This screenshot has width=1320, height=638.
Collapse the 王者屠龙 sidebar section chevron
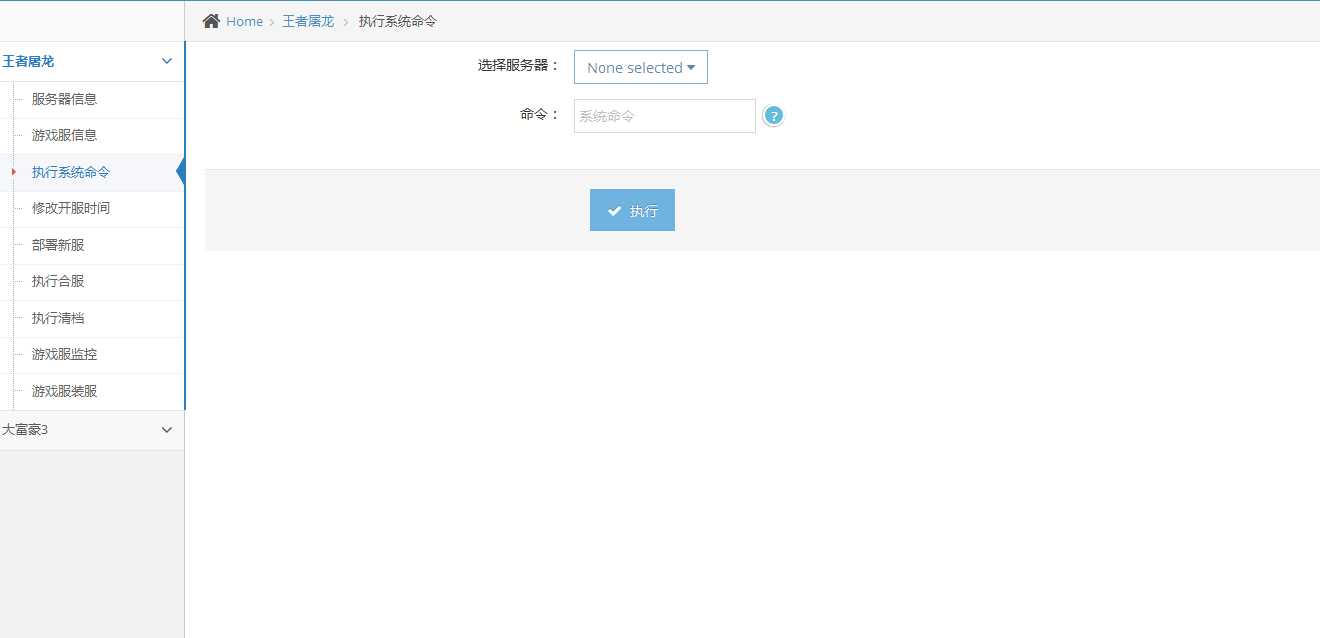coord(167,61)
